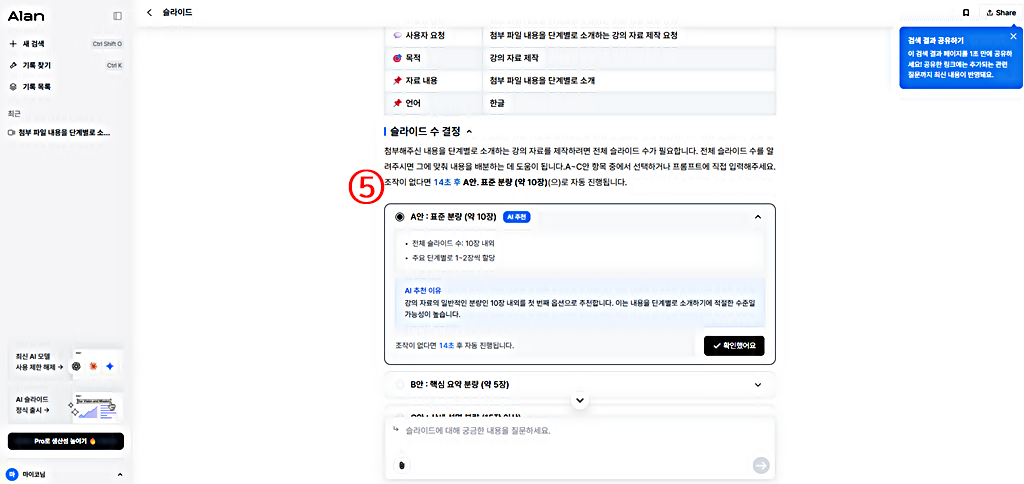Open the AI 슬라이드 정식 출시 banner

pos(65,404)
